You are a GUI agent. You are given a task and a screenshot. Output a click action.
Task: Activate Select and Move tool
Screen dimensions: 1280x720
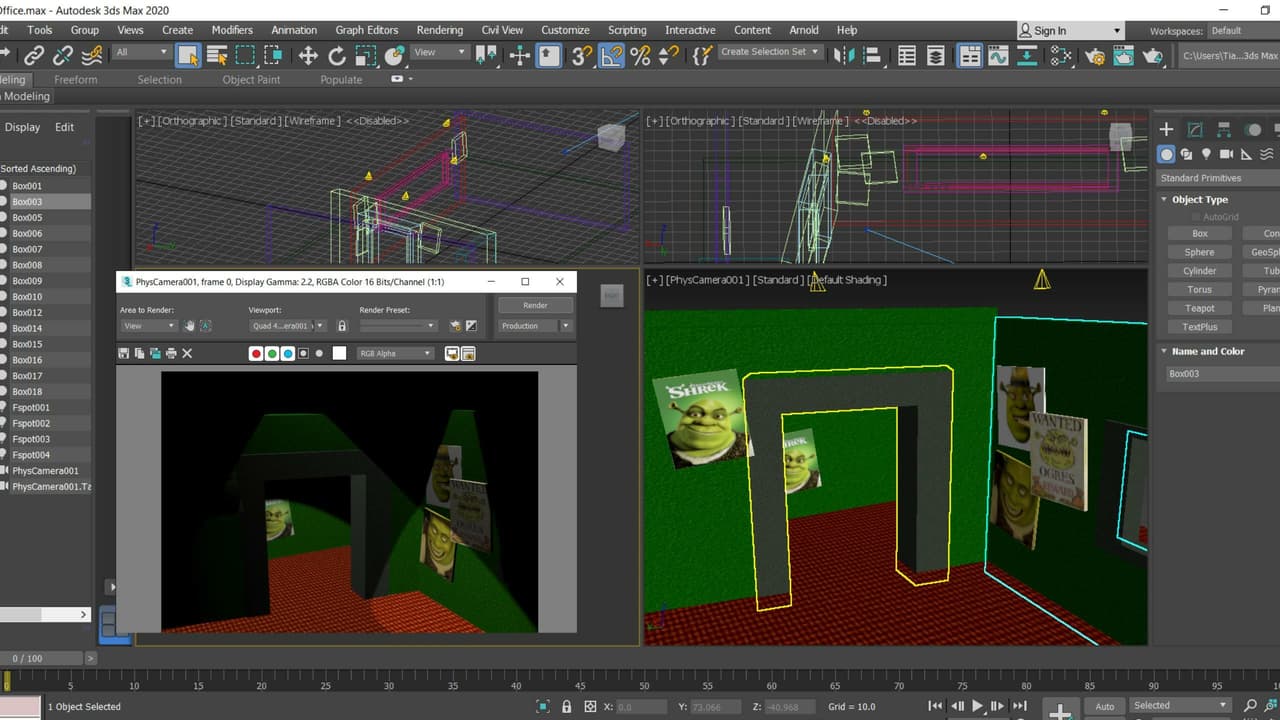tap(308, 55)
